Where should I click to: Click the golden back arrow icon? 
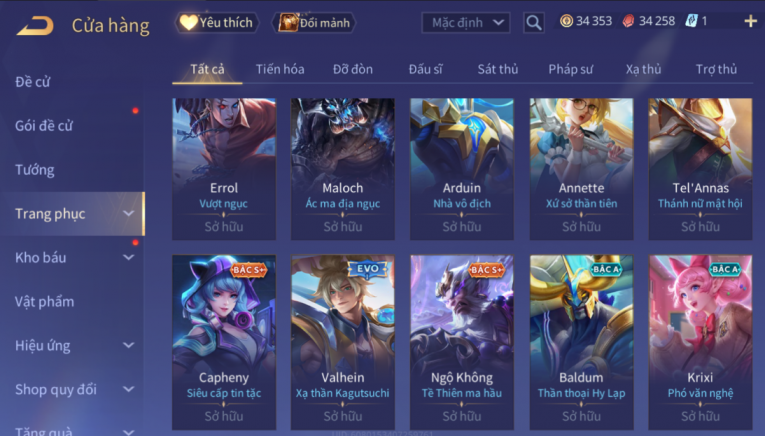pyautogui.click(x=35, y=25)
